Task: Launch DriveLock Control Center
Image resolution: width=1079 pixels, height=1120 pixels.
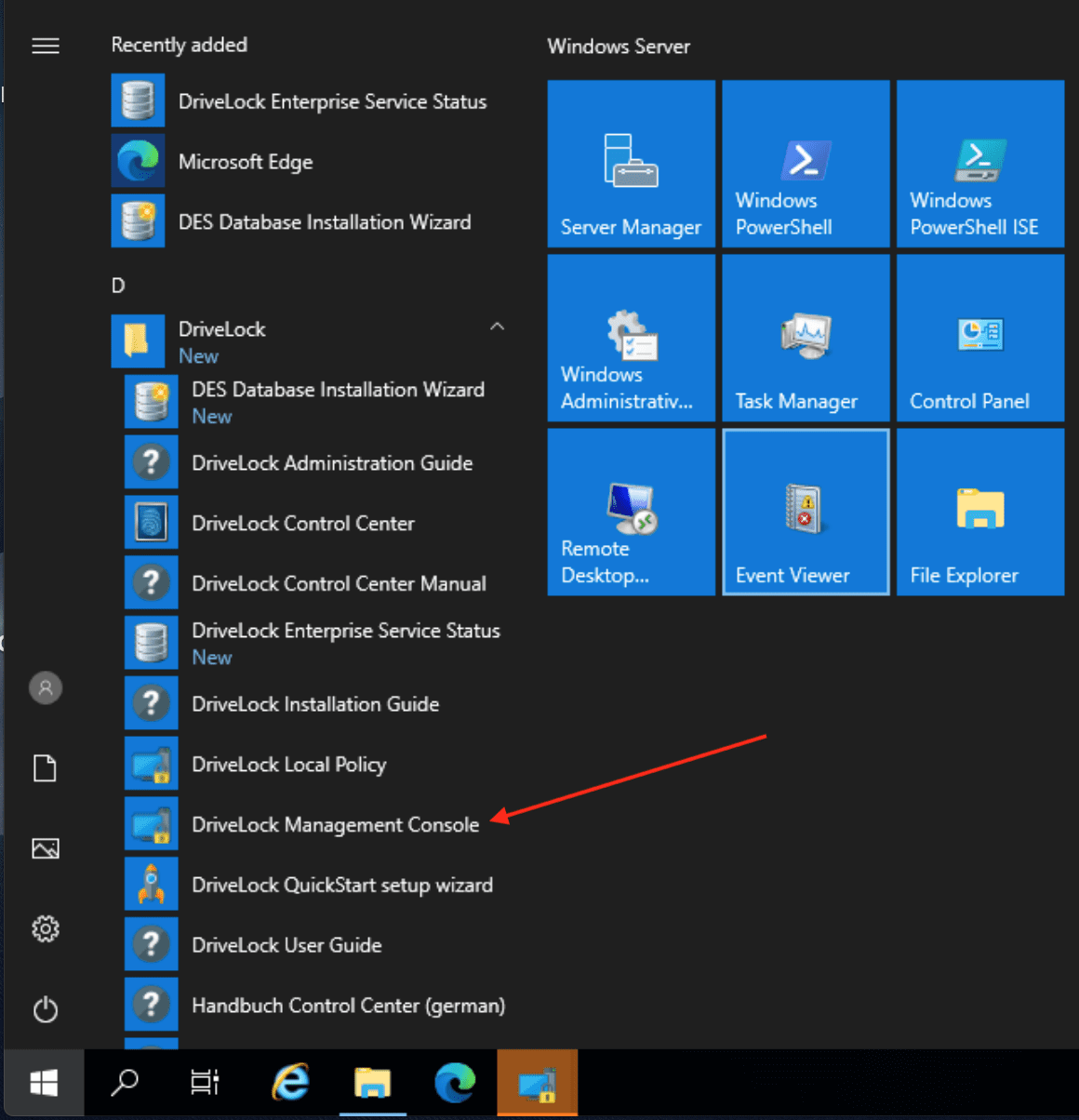Action: click(x=302, y=524)
